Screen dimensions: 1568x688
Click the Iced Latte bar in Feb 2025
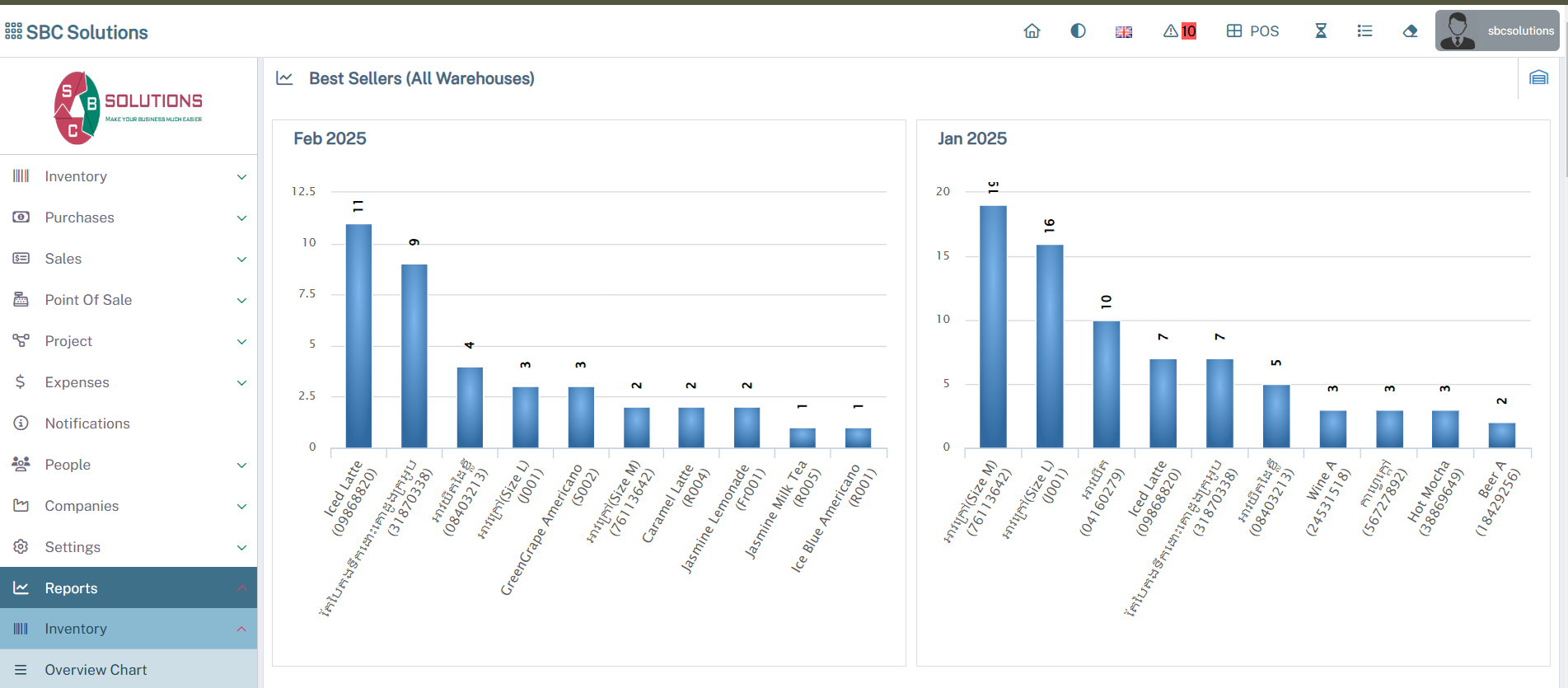point(358,336)
